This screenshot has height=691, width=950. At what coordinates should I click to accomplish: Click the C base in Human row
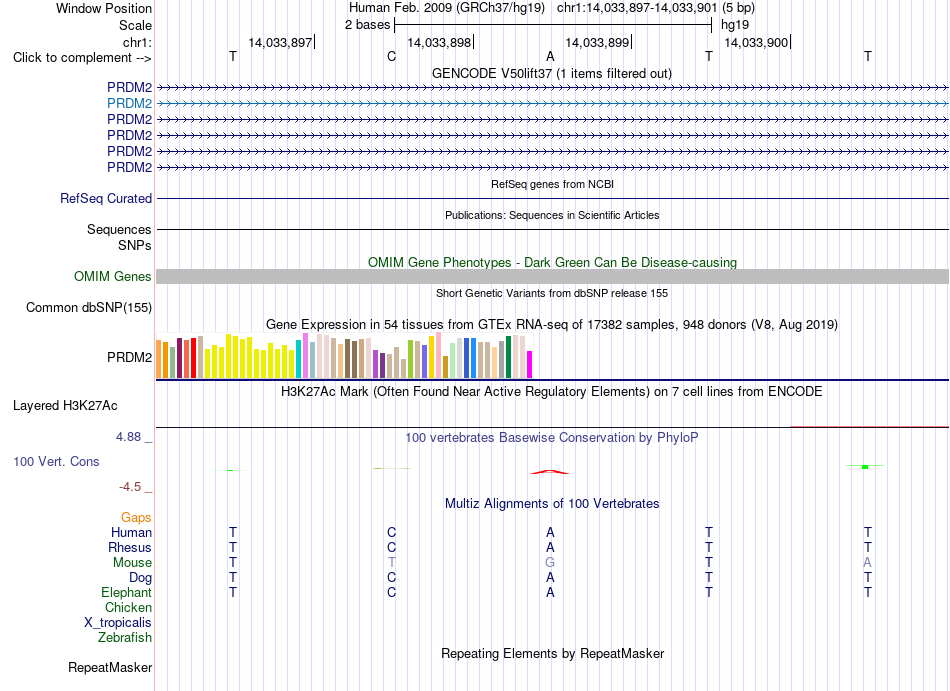391,532
